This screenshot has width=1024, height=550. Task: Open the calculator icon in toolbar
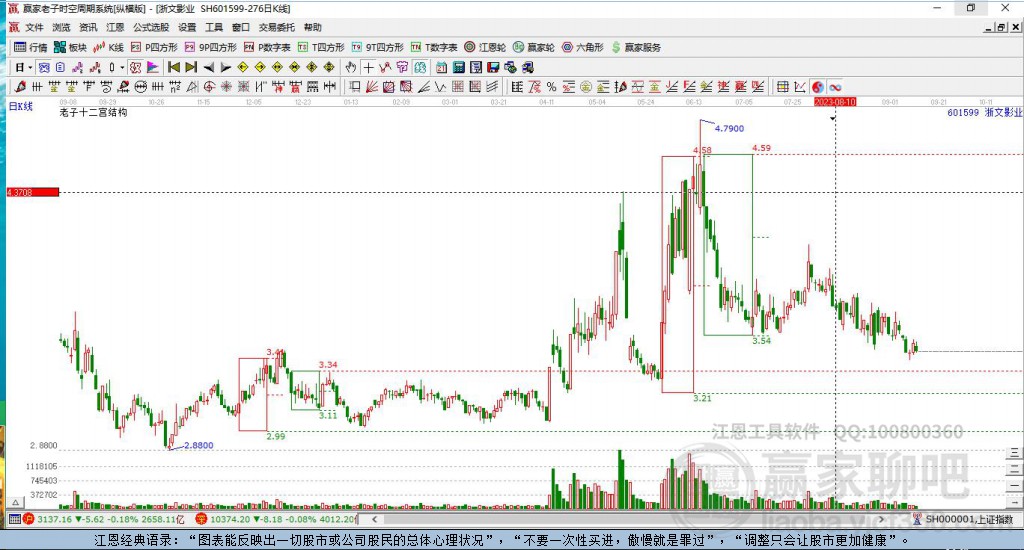tap(458, 67)
